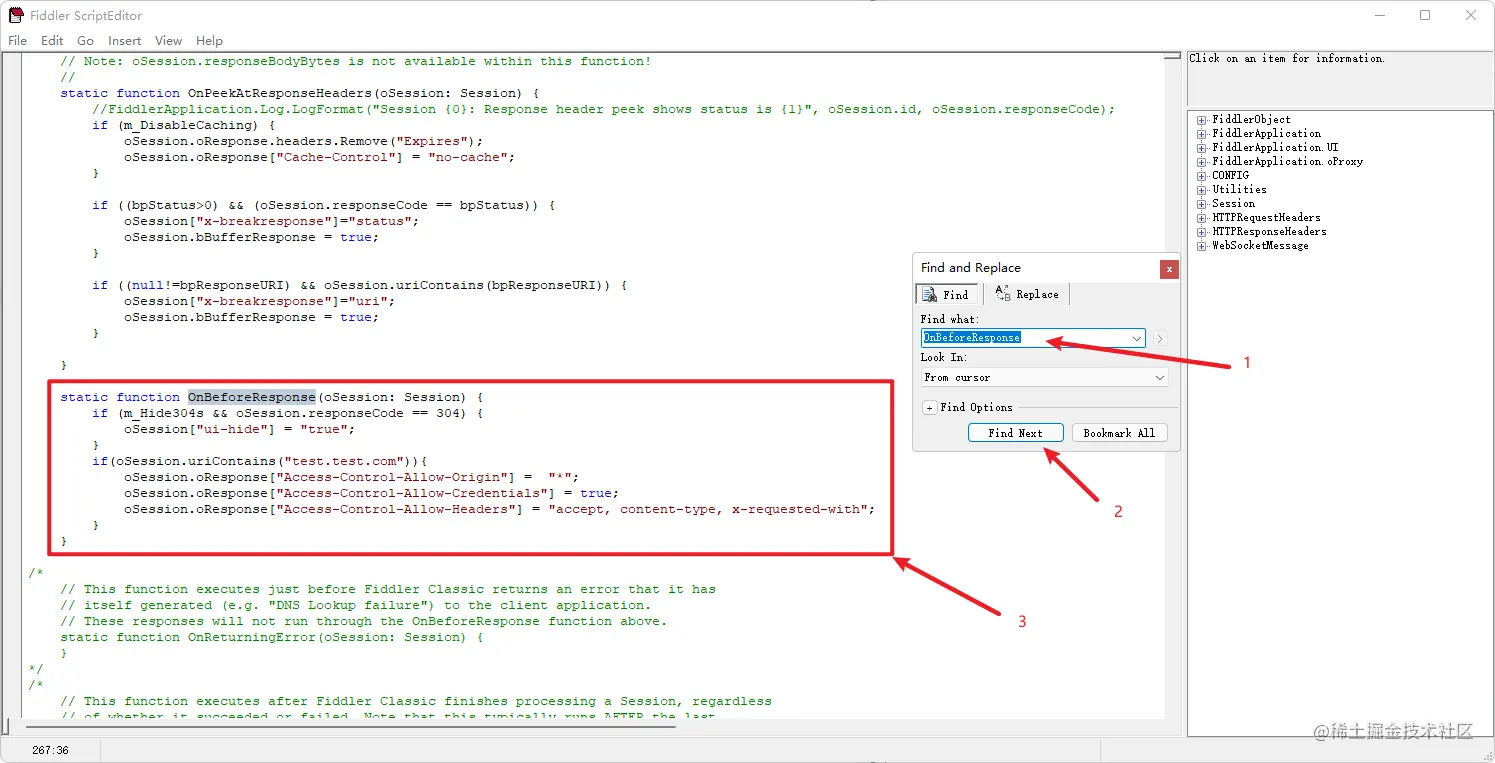Open the File menu
The height and width of the screenshot is (763, 1495).
(17, 41)
